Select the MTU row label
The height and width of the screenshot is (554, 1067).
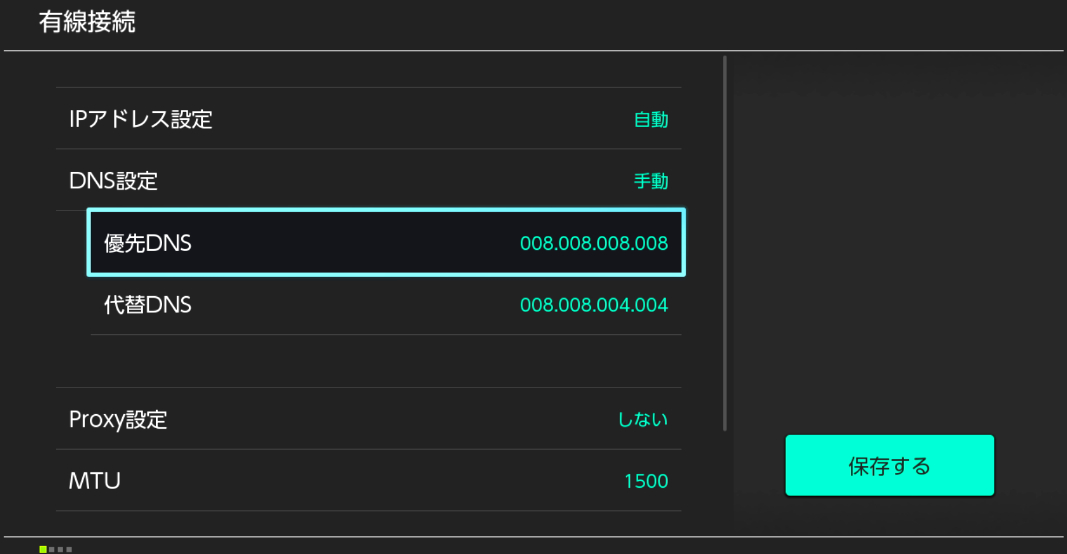pos(95,481)
